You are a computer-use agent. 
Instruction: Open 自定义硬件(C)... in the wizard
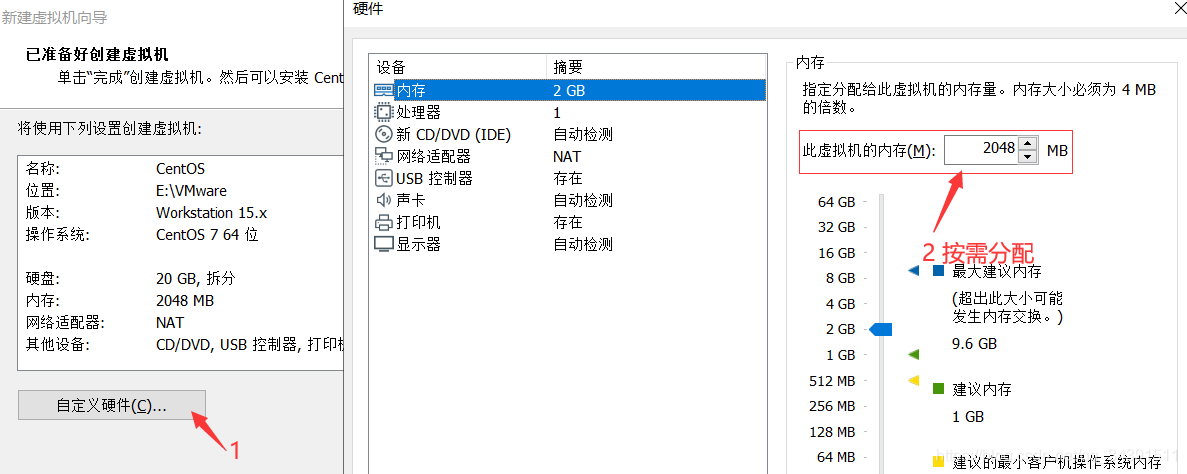coord(112,405)
